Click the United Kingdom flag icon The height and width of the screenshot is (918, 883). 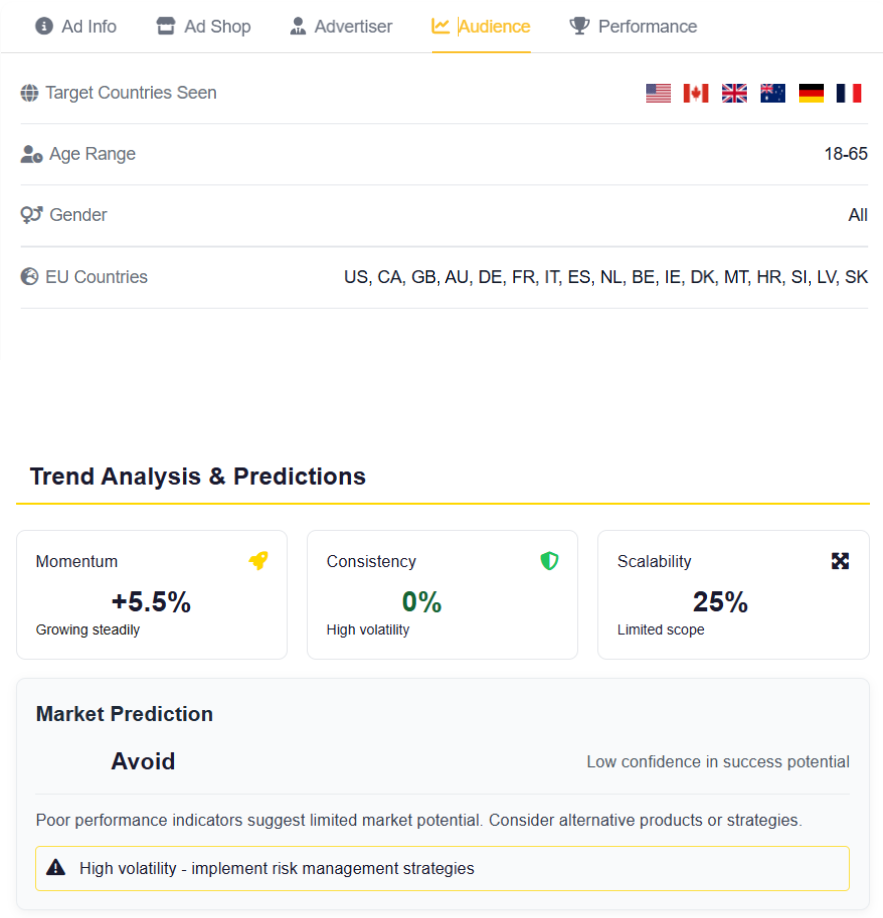pos(734,93)
